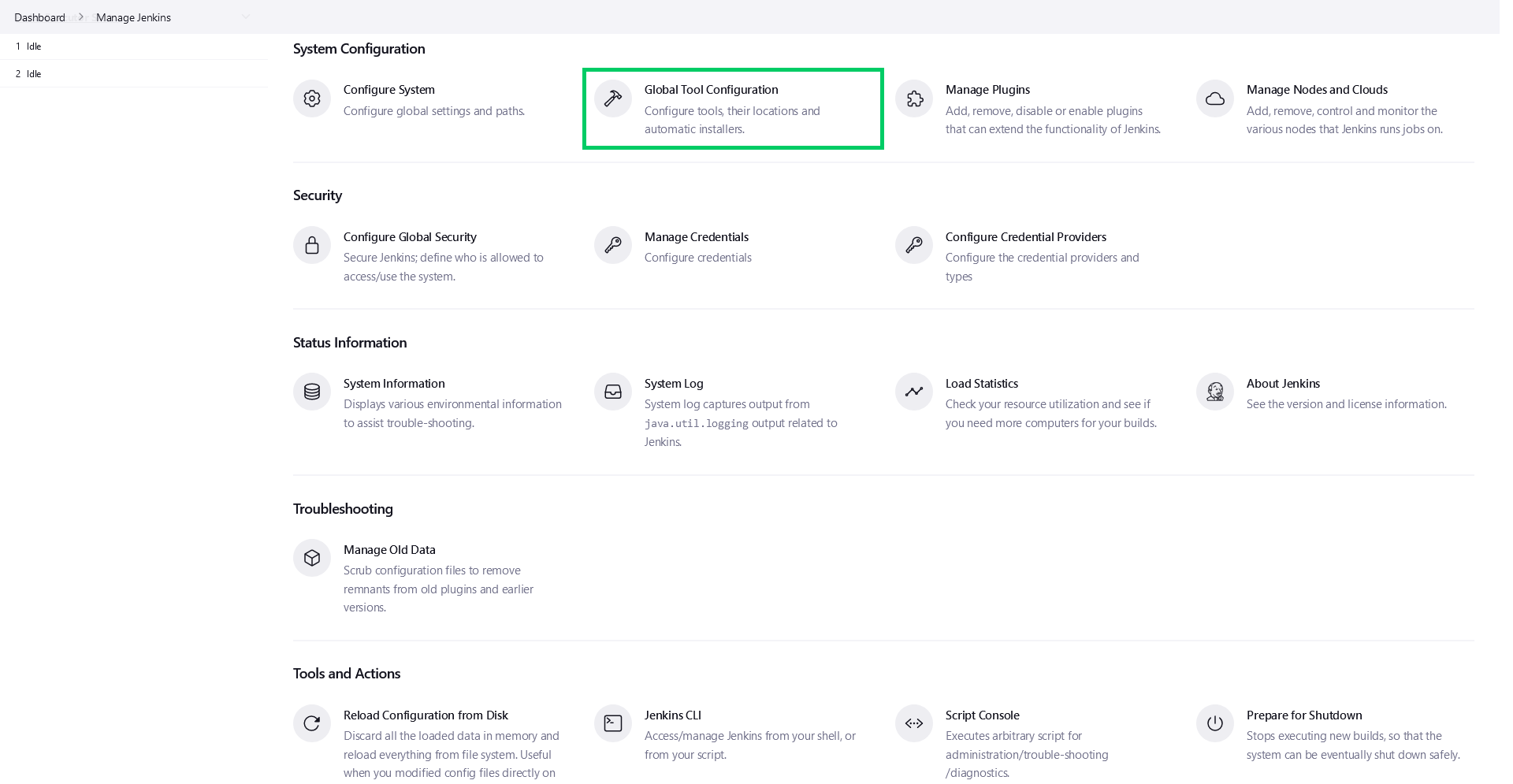The width and height of the screenshot is (1513, 784).
Task: Click the Manage Plugins puzzle icon
Action: coord(914,98)
